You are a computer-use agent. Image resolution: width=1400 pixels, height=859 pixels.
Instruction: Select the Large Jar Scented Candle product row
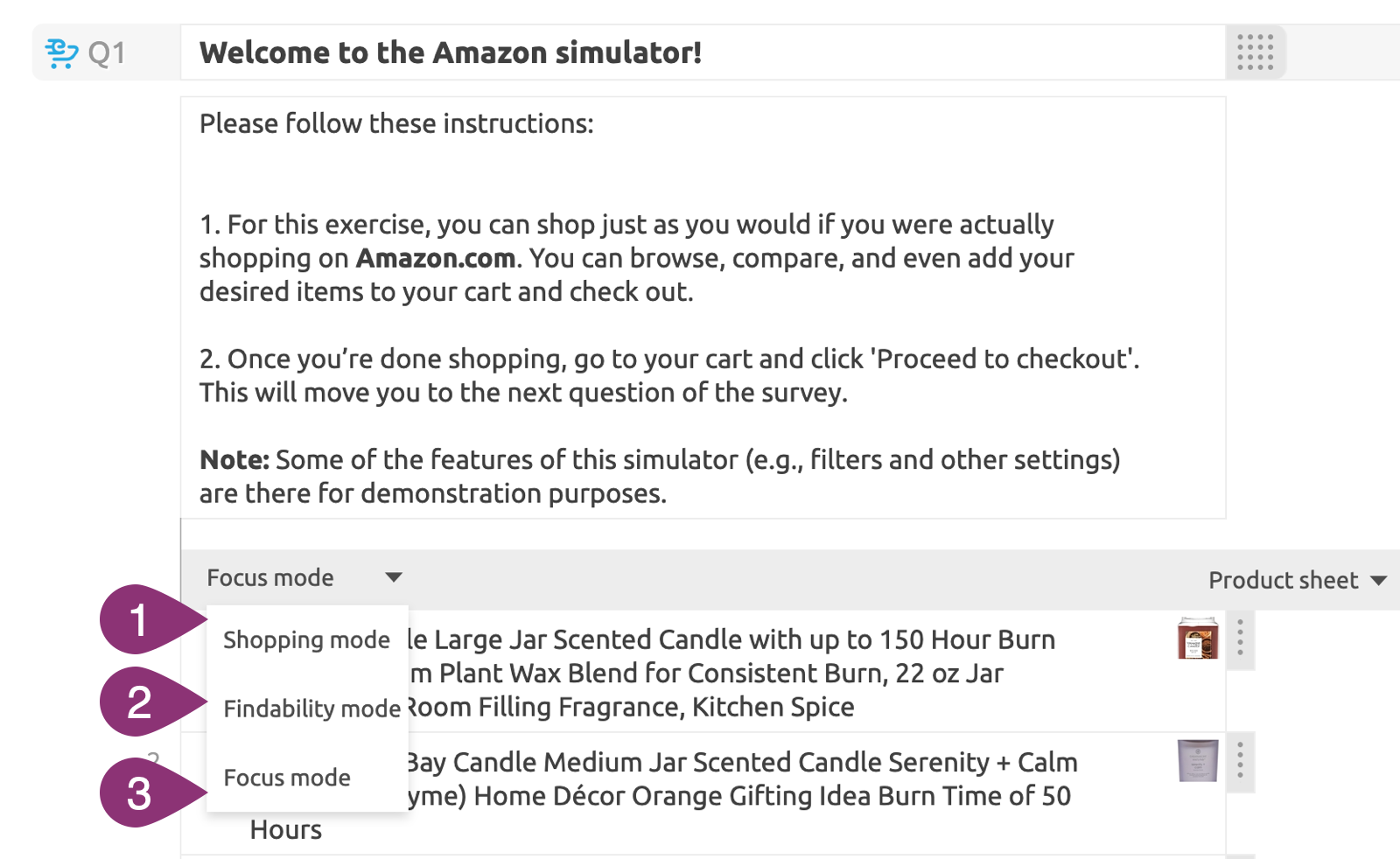(744, 672)
